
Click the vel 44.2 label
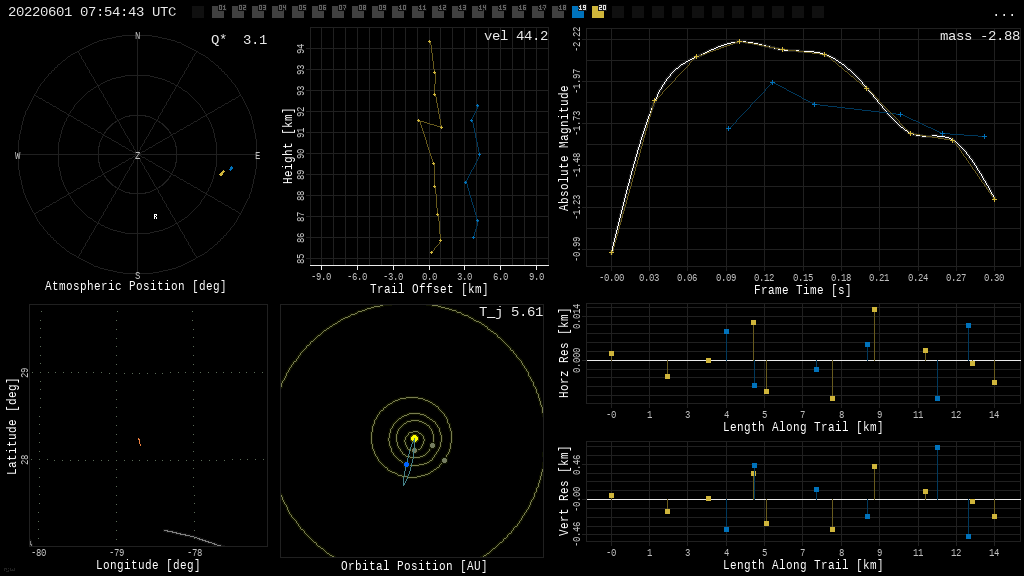(515, 36)
